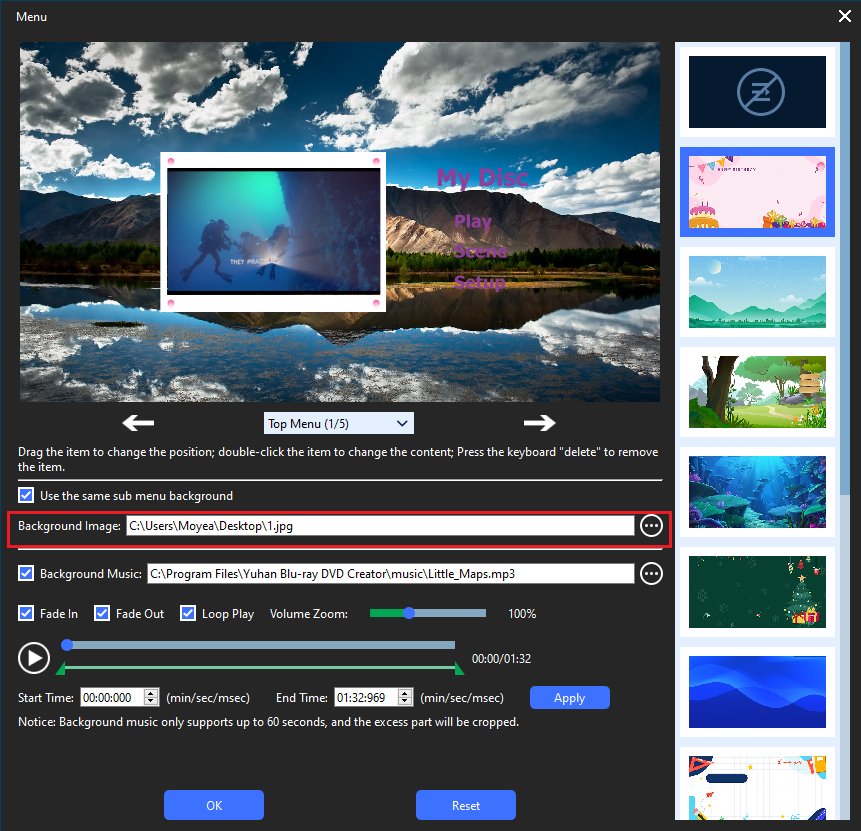Screen dimensions: 861x831
Task: Click the End Time spinner arrows
Action: point(406,698)
